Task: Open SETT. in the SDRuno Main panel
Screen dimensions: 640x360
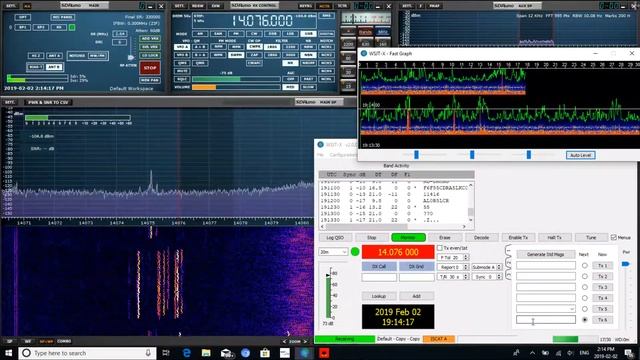Action: [10, 6]
